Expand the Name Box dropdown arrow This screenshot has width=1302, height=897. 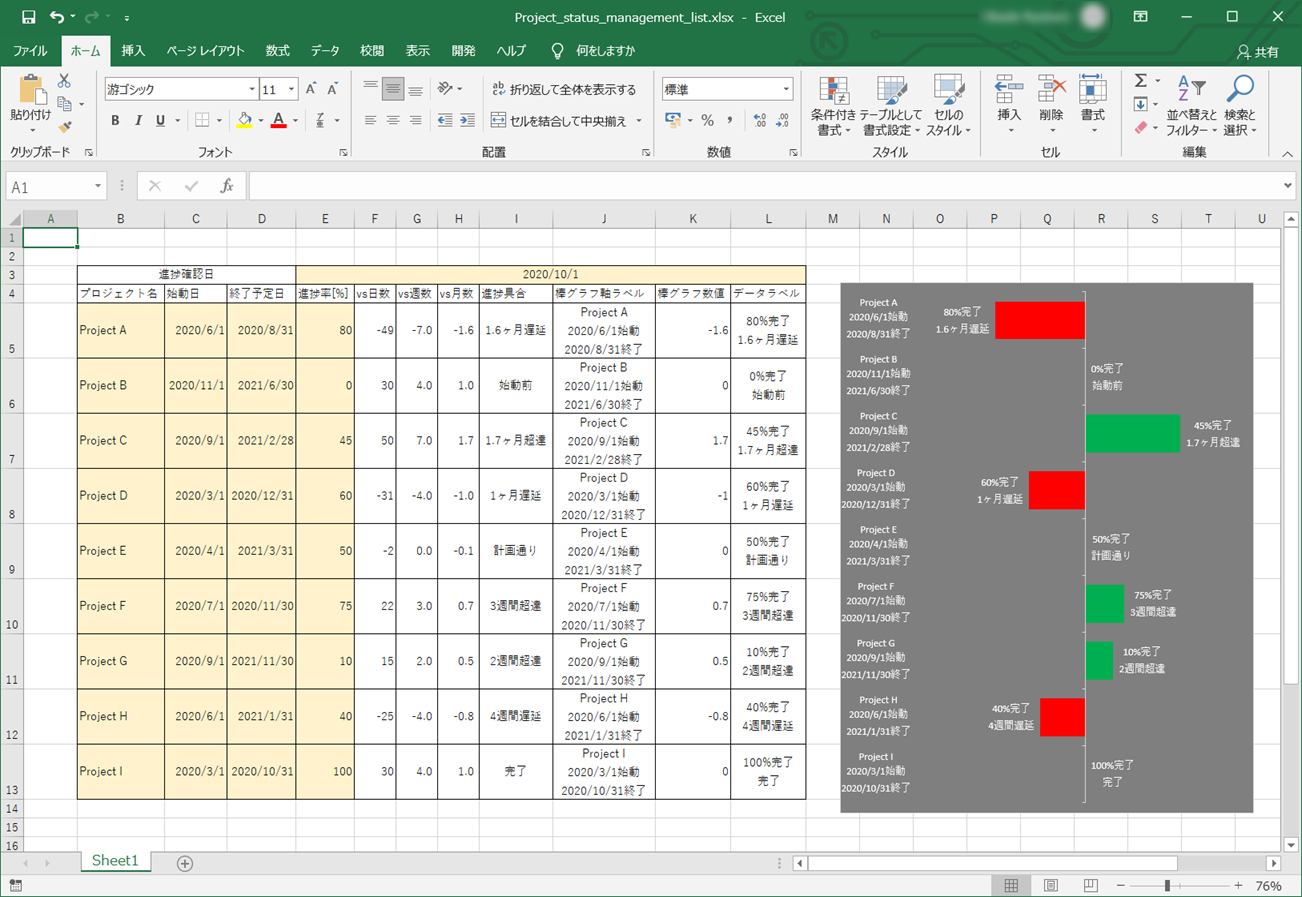click(98, 186)
